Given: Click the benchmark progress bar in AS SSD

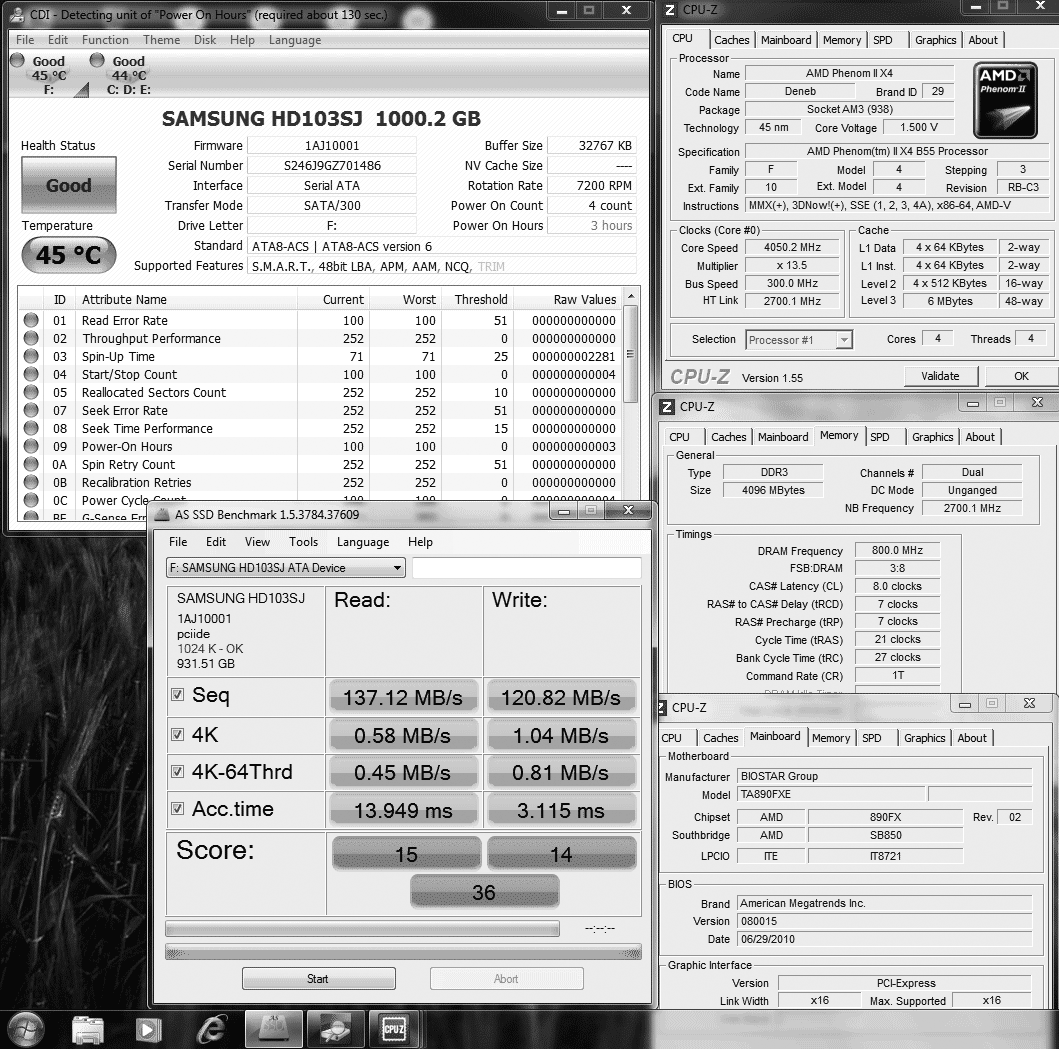Looking at the screenshot, I should (362, 929).
